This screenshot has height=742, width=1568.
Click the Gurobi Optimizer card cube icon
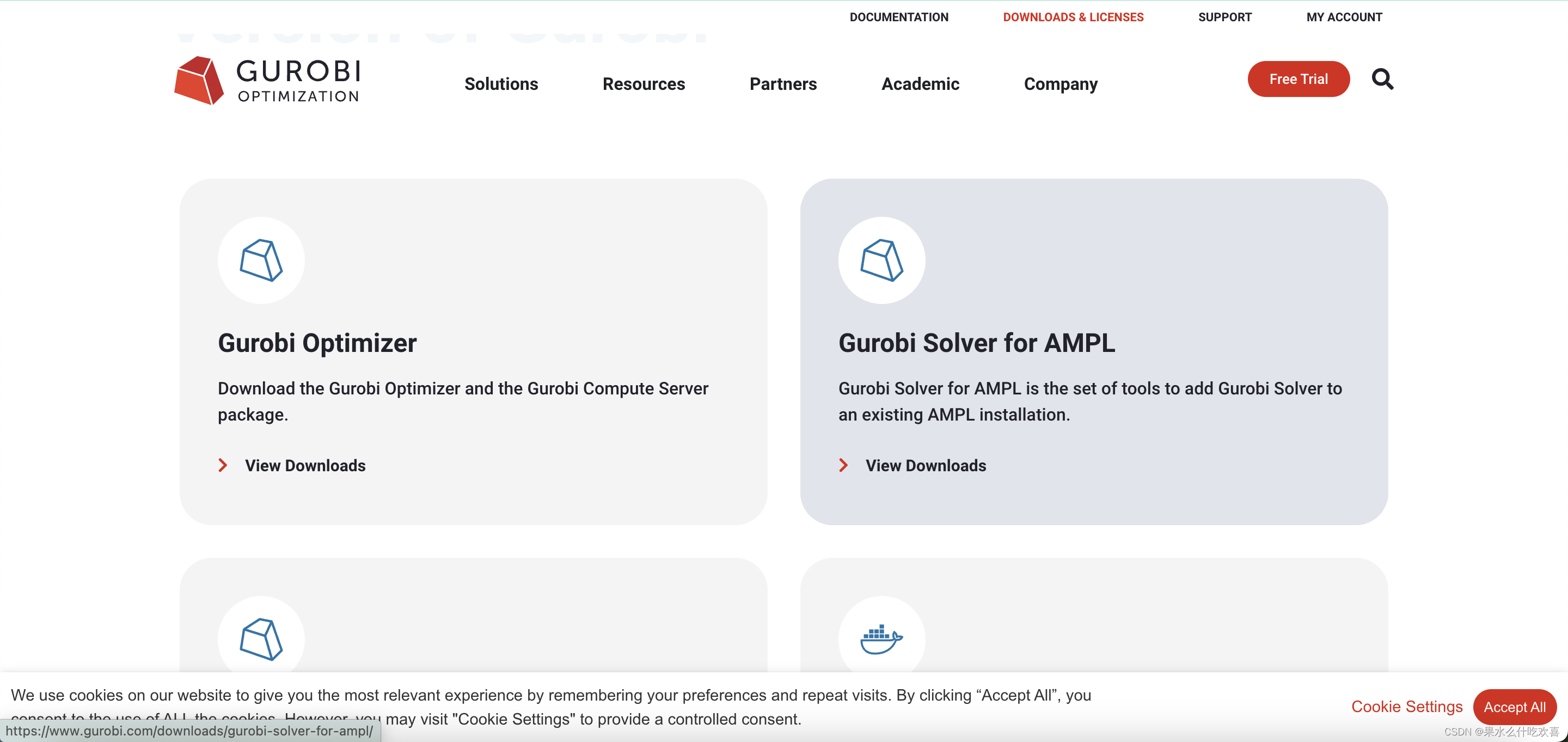point(261,261)
